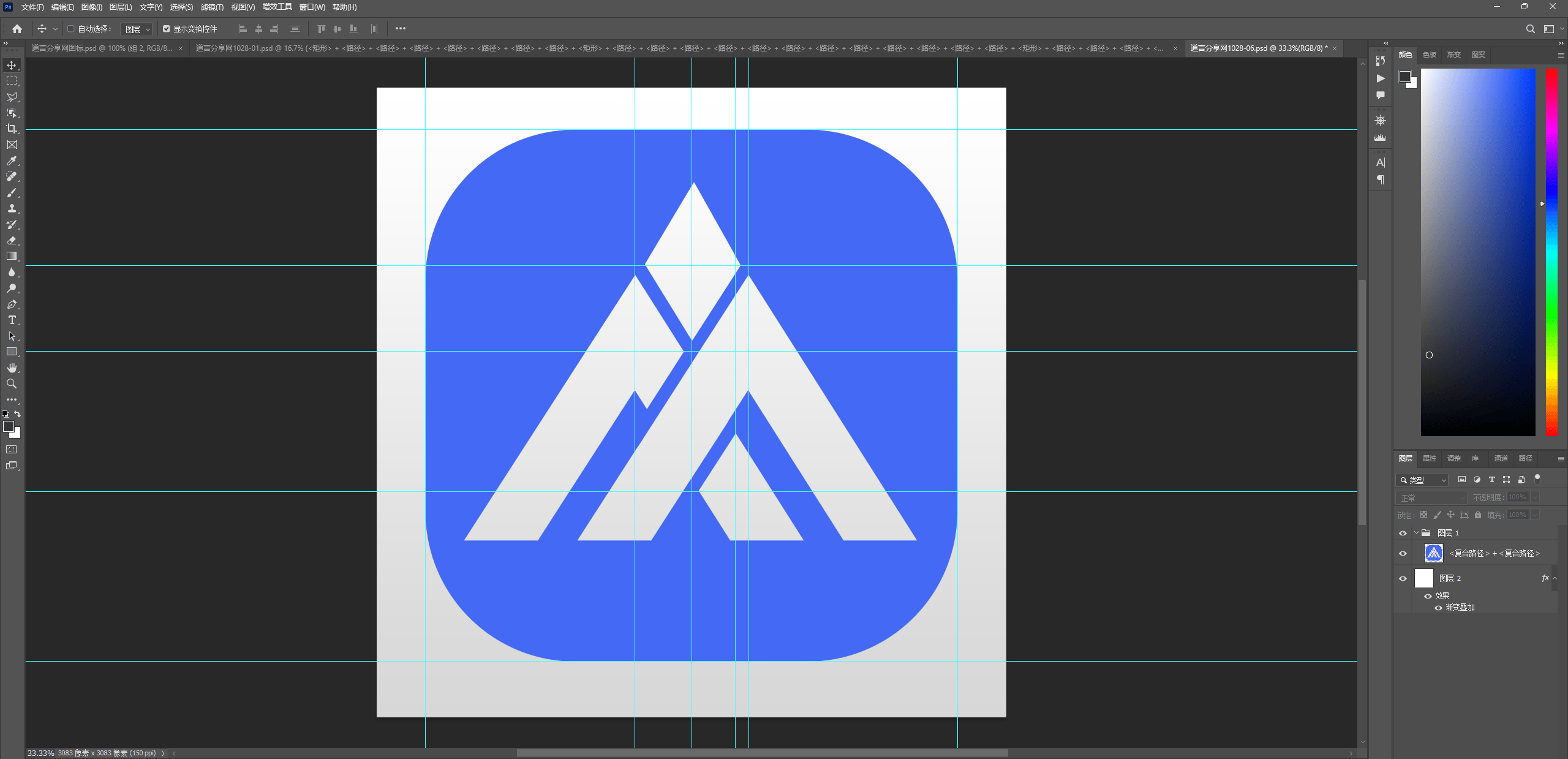
Task: Click the Home icon in the options bar
Action: point(17,29)
